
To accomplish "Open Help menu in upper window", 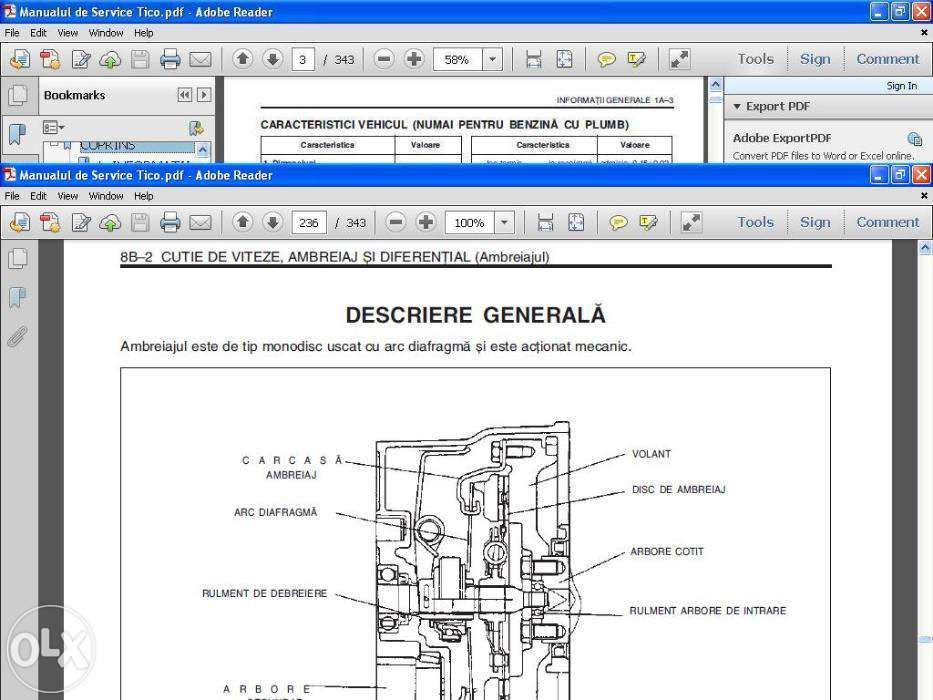I will pyautogui.click(x=143, y=33).
